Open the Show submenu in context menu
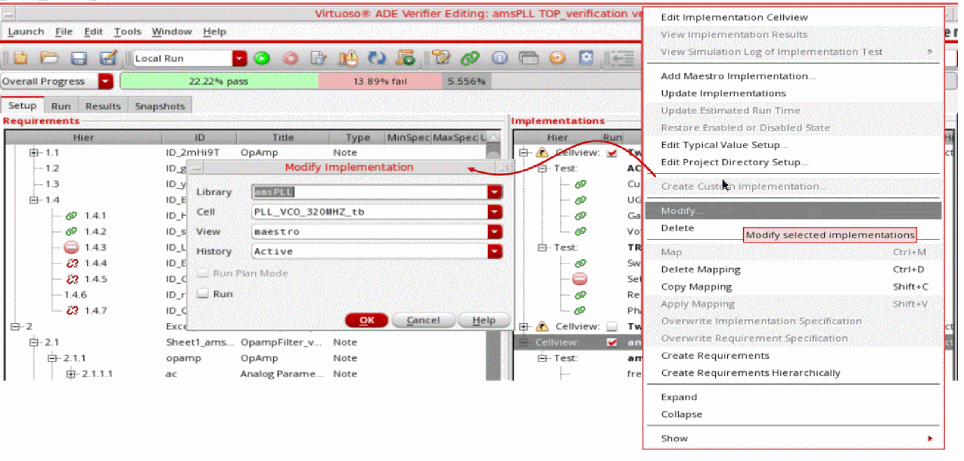This screenshot has height=461, width=964. 793,438
